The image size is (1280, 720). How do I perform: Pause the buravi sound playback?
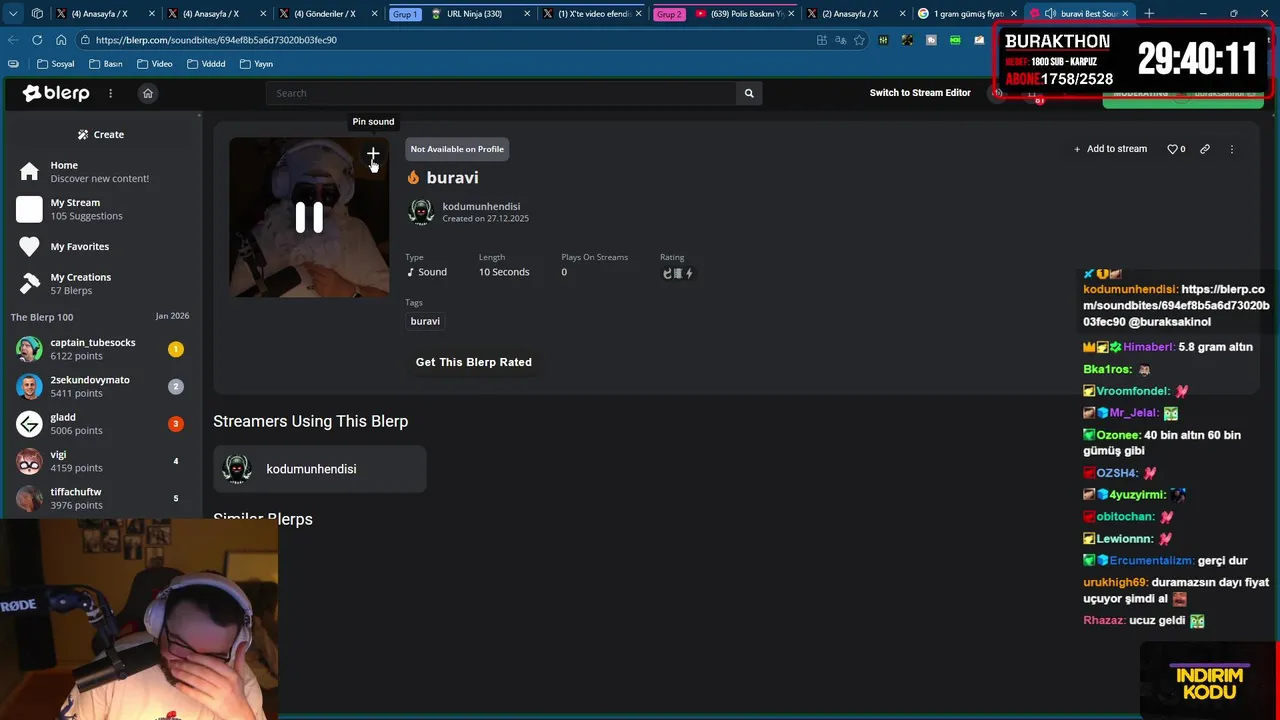309,217
